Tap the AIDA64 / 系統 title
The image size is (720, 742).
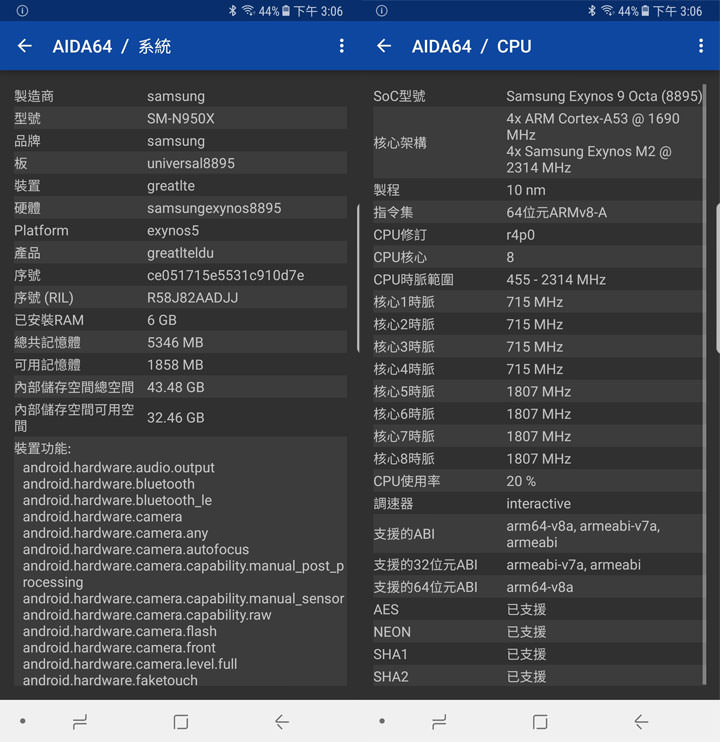(x=112, y=46)
